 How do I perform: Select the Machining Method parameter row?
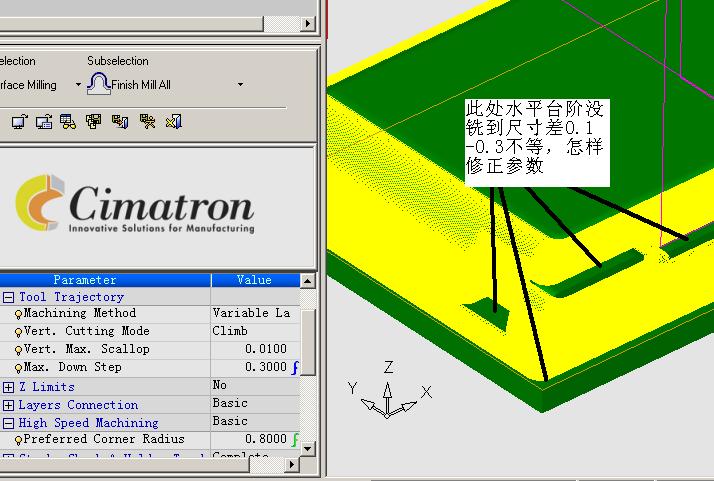tap(150, 313)
